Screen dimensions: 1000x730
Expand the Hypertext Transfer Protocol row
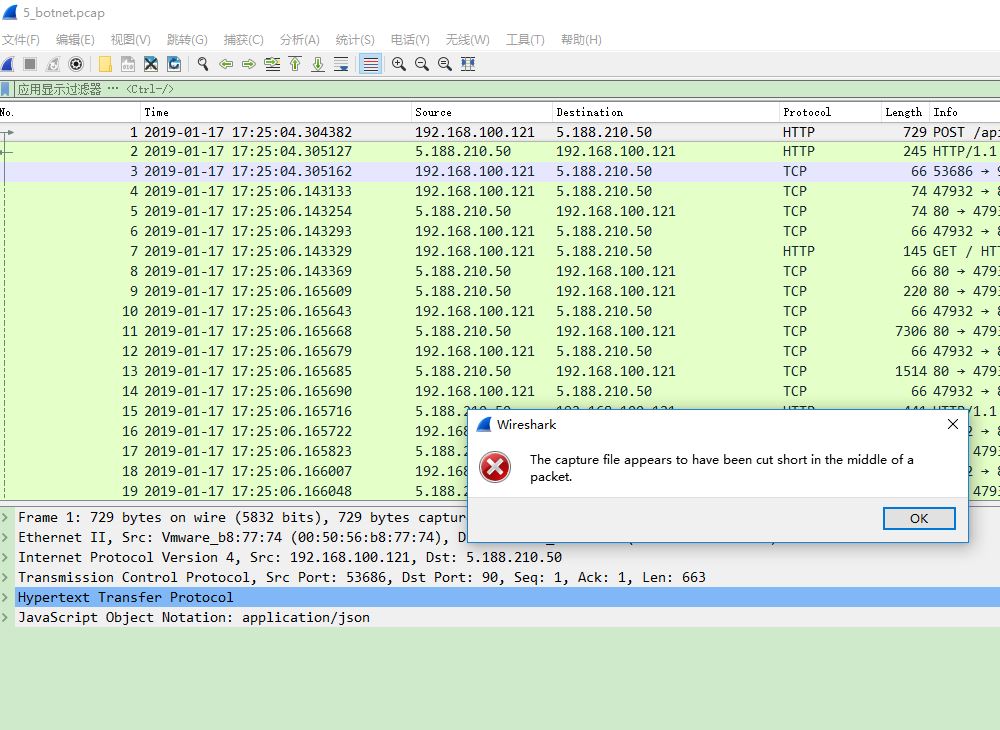[4, 597]
